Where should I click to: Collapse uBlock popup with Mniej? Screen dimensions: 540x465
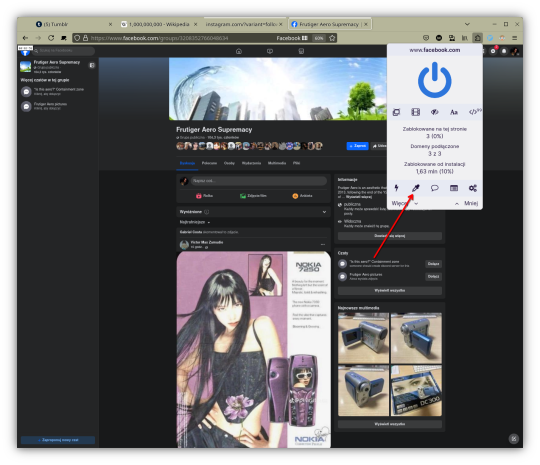[x=467, y=203]
